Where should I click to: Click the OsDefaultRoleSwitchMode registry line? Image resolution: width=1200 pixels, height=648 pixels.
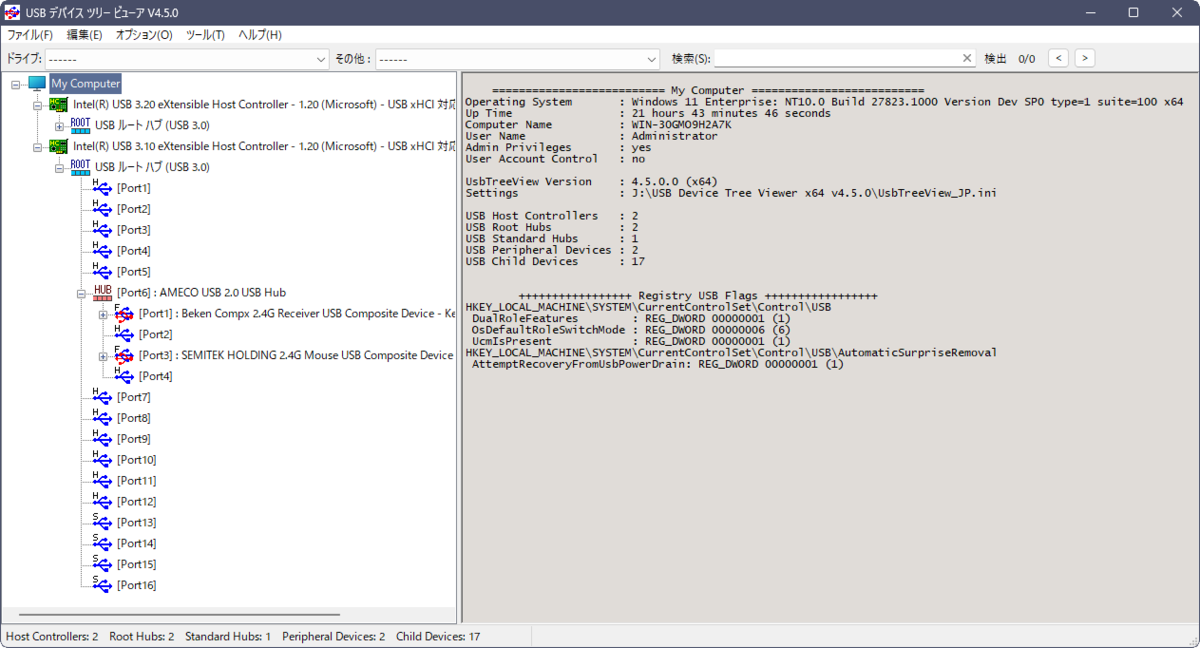[631, 330]
